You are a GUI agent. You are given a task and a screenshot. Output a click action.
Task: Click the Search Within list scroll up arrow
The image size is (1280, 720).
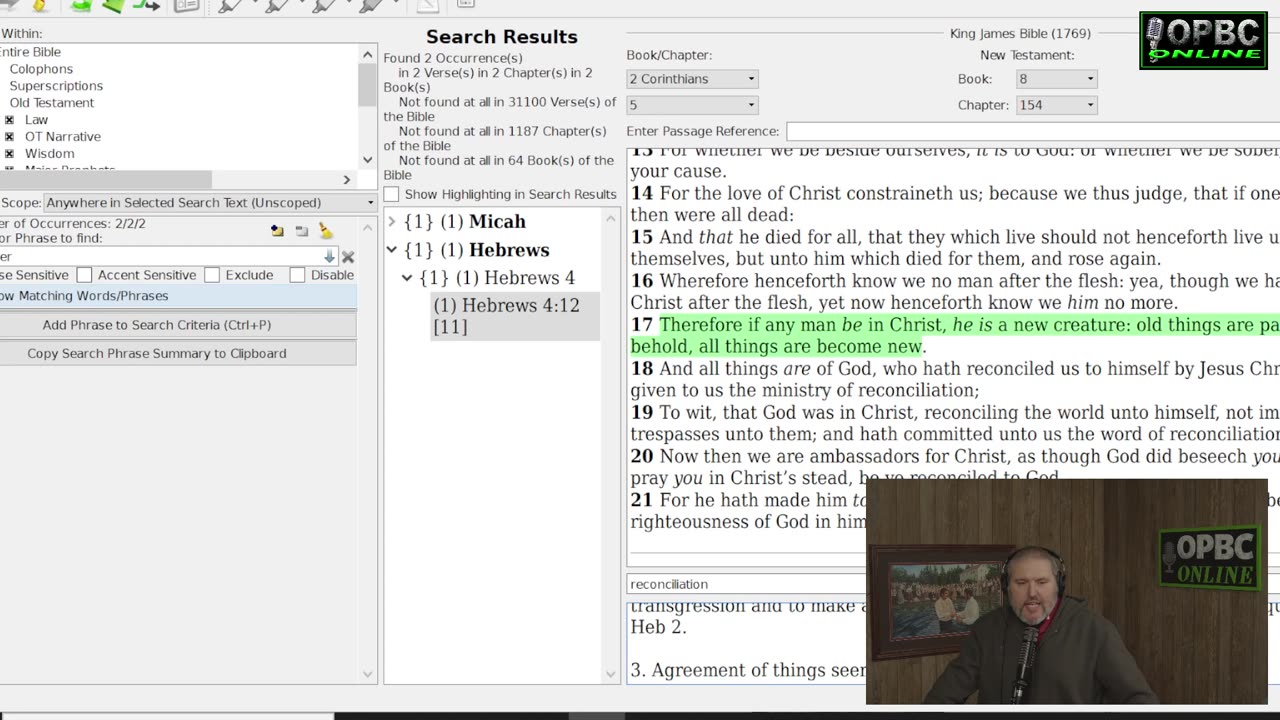click(367, 55)
